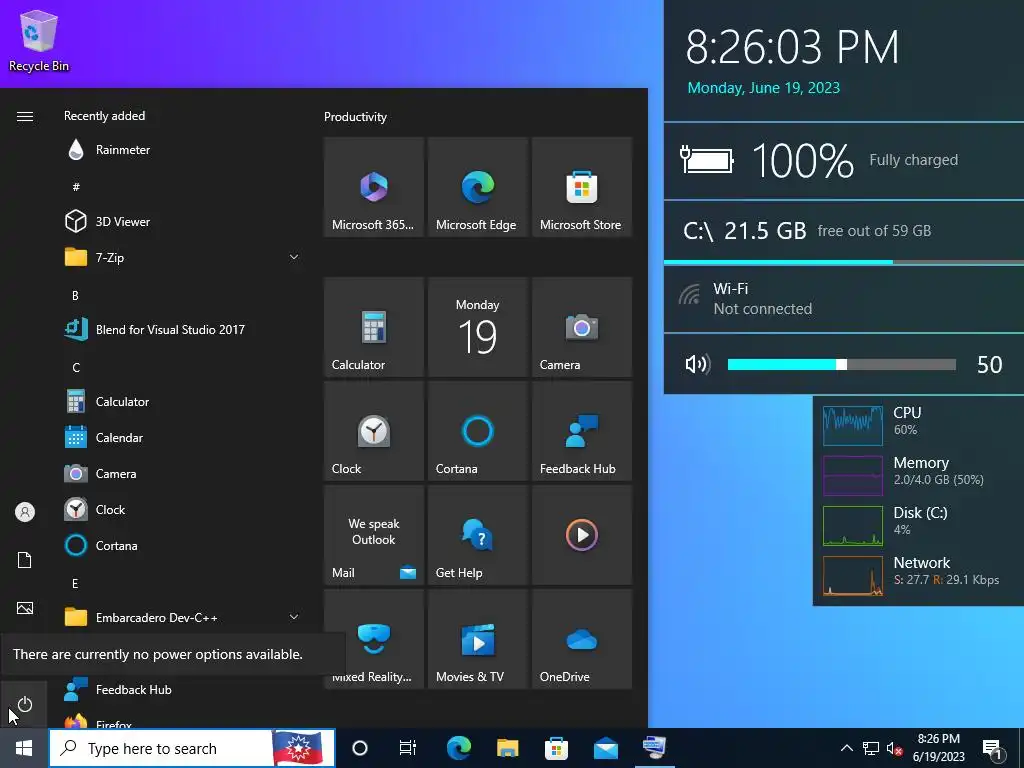
Task: Click the CPU usage graph
Action: pyautogui.click(x=852, y=426)
